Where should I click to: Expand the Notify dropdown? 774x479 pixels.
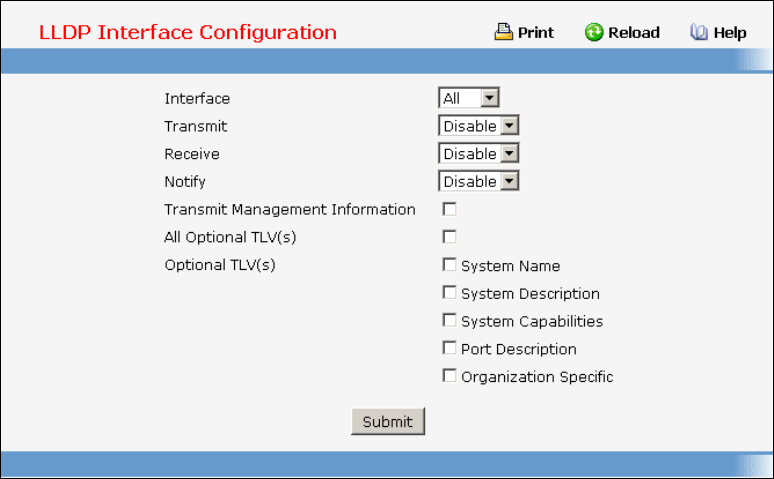[479, 182]
